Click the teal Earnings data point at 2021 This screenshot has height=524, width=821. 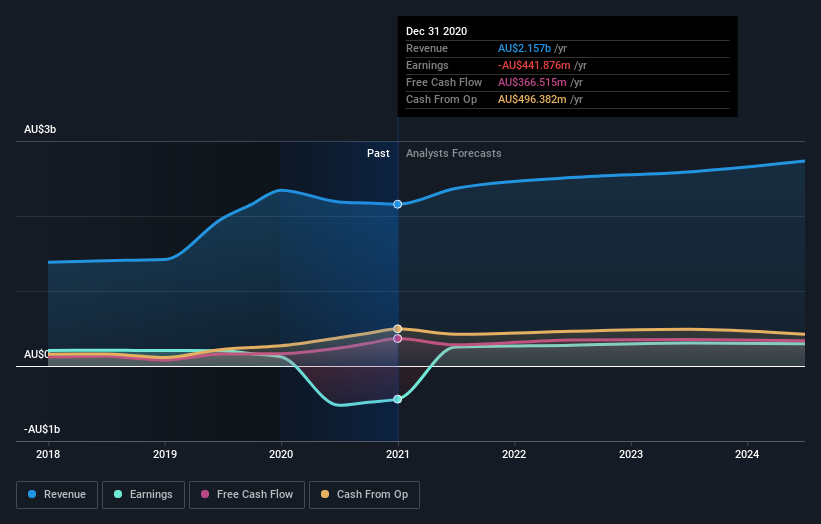coord(398,399)
